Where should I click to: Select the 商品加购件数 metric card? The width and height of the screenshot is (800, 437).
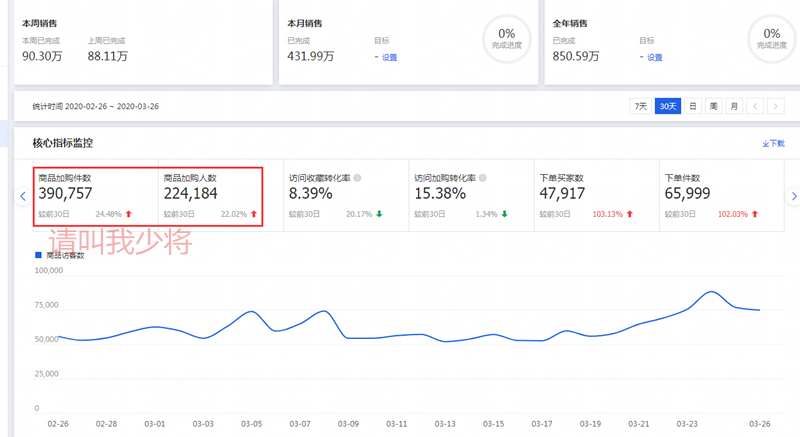96,195
